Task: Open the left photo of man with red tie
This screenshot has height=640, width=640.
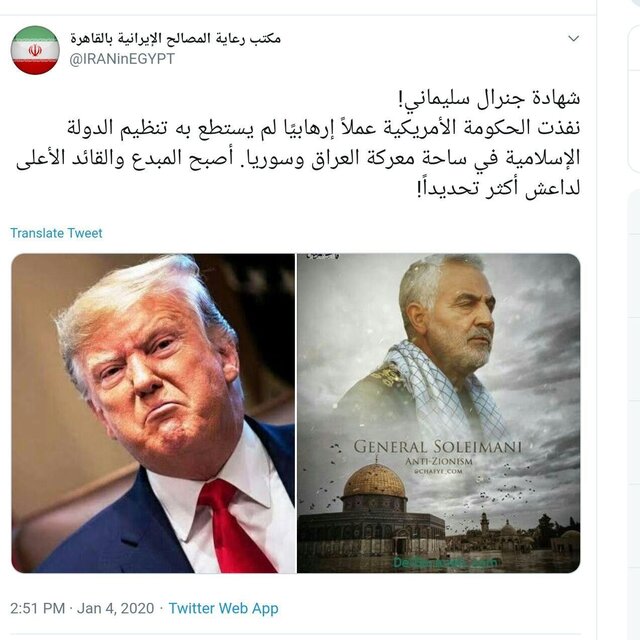Action: pyautogui.click(x=153, y=413)
